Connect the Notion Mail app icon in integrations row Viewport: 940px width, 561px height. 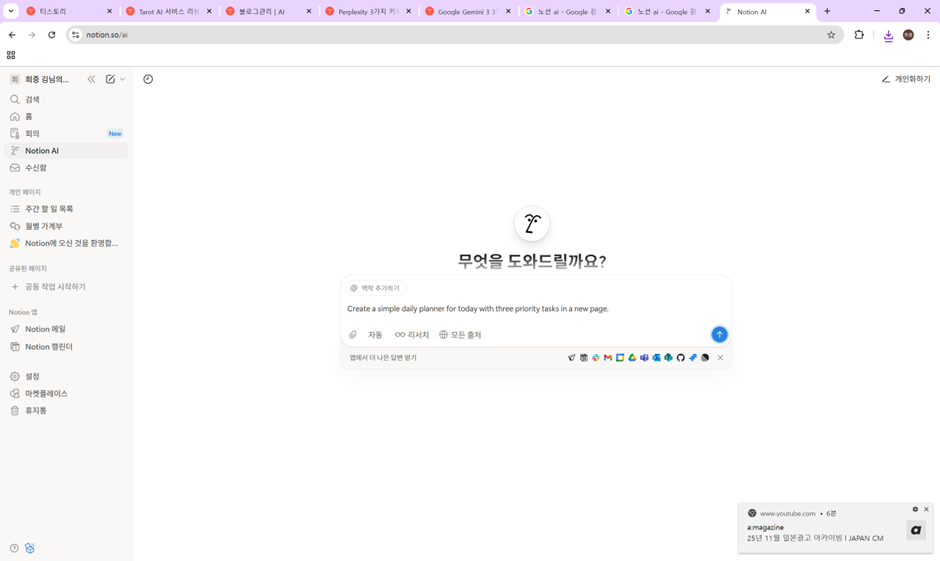[x=571, y=358]
